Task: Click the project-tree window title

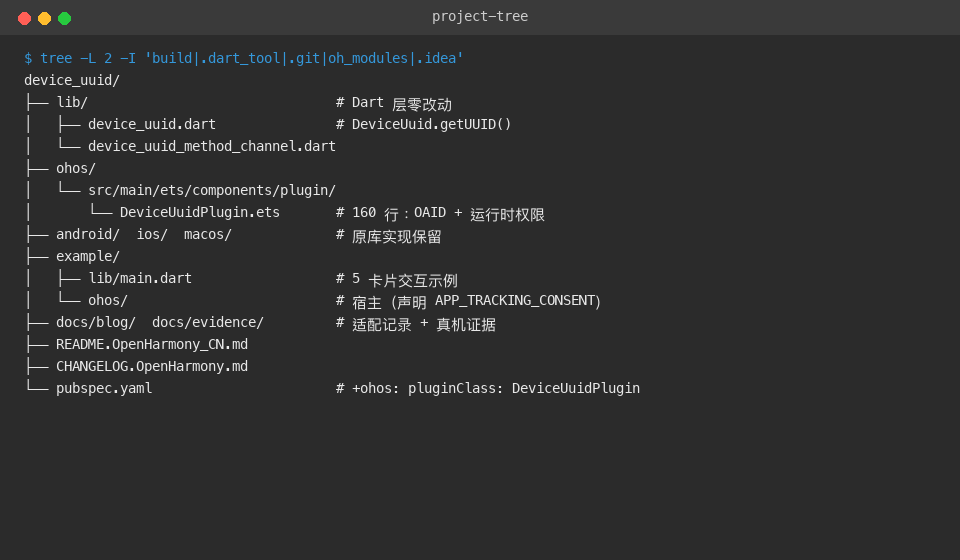Action: (x=480, y=17)
